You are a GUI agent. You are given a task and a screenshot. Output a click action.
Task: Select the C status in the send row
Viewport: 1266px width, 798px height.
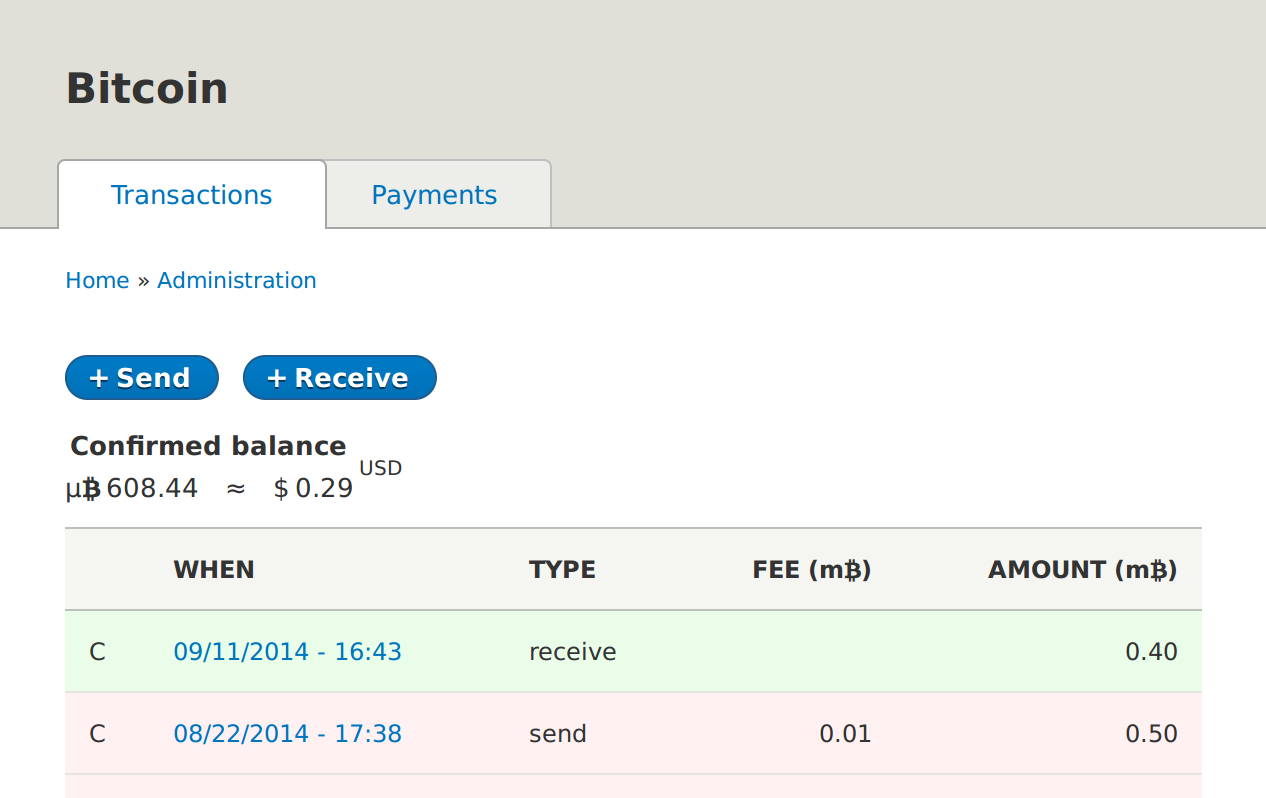(97, 734)
